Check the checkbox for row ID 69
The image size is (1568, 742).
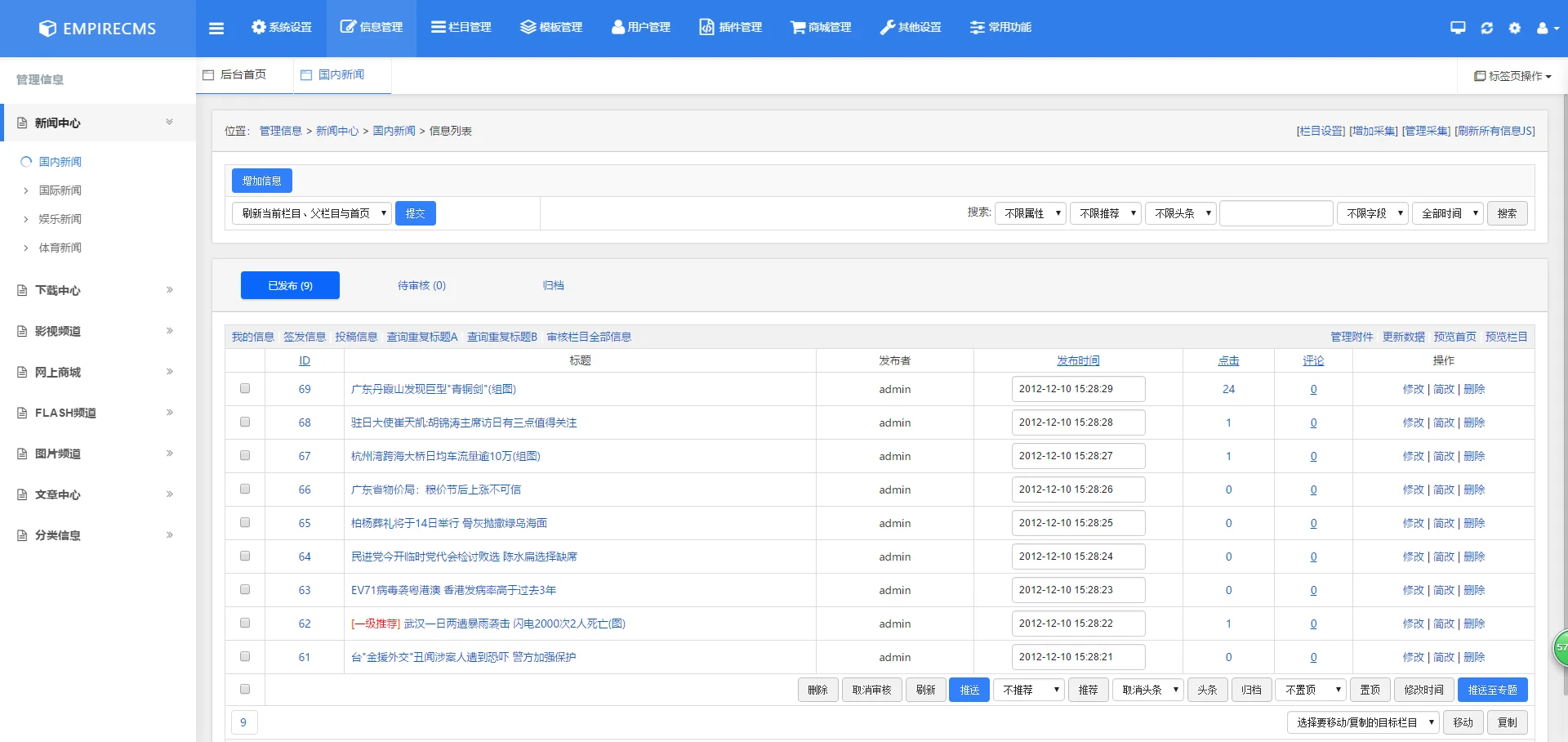[x=243, y=389]
